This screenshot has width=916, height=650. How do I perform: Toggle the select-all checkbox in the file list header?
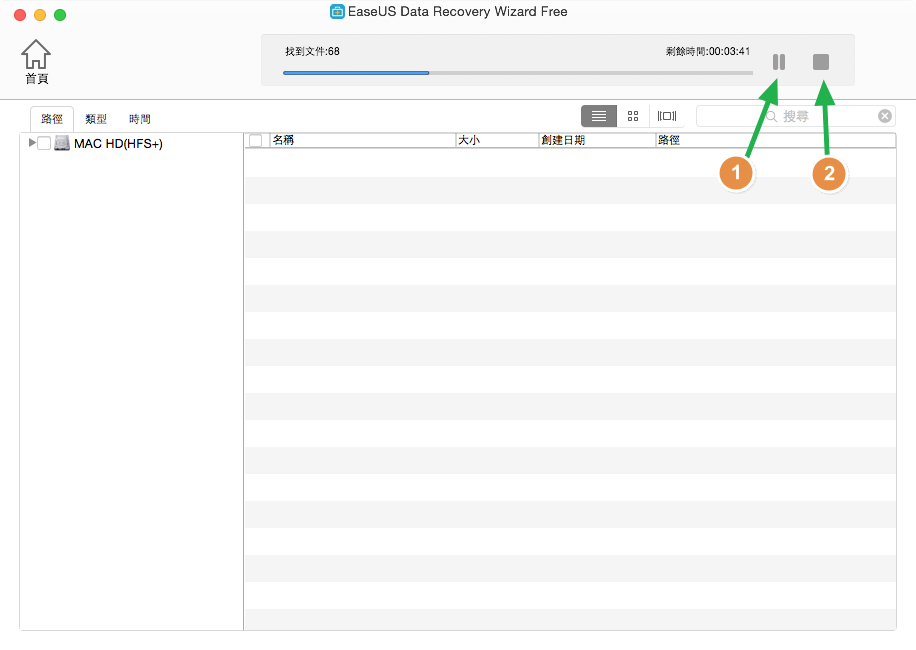point(256,141)
